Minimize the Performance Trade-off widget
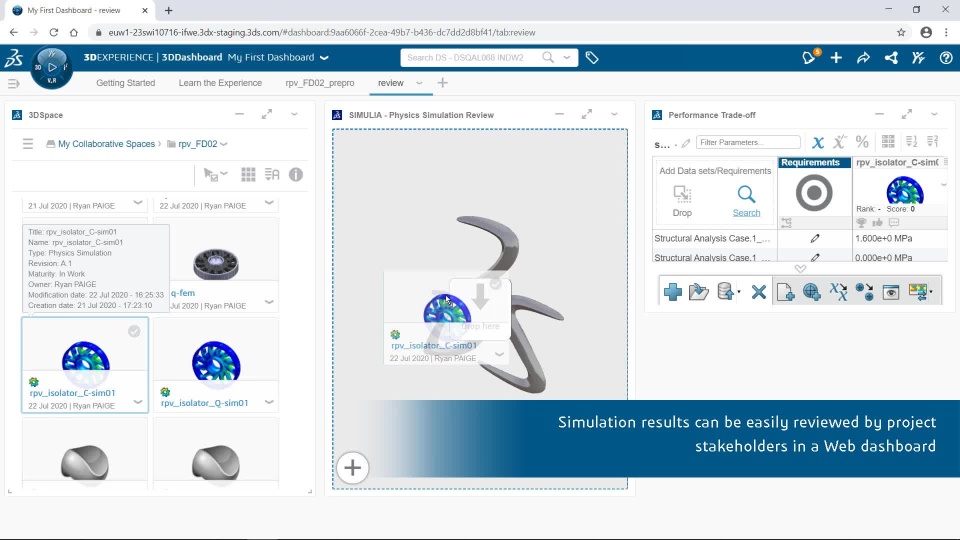 click(x=879, y=114)
